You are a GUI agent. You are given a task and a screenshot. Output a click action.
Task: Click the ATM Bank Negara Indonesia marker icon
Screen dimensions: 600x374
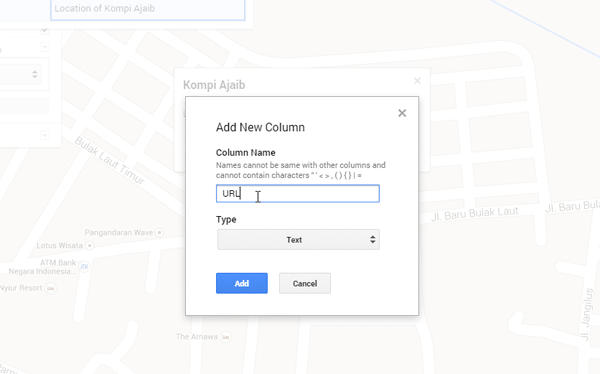click(x=84, y=266)
